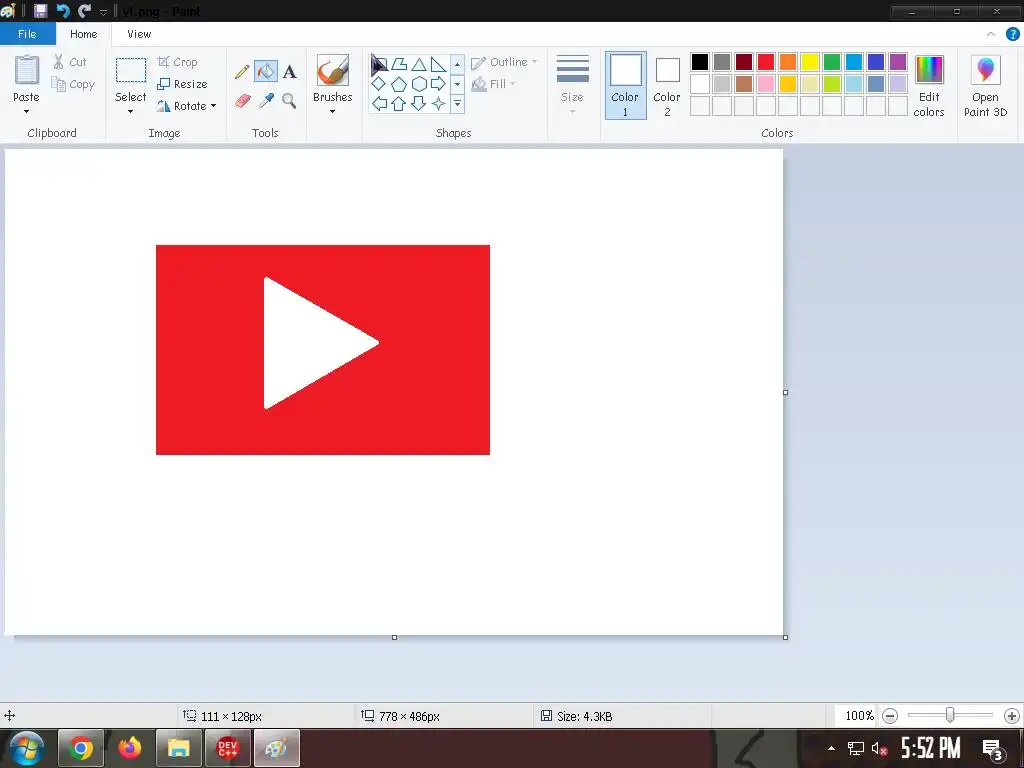Pick the Left arrow shape

click(379, 103)
